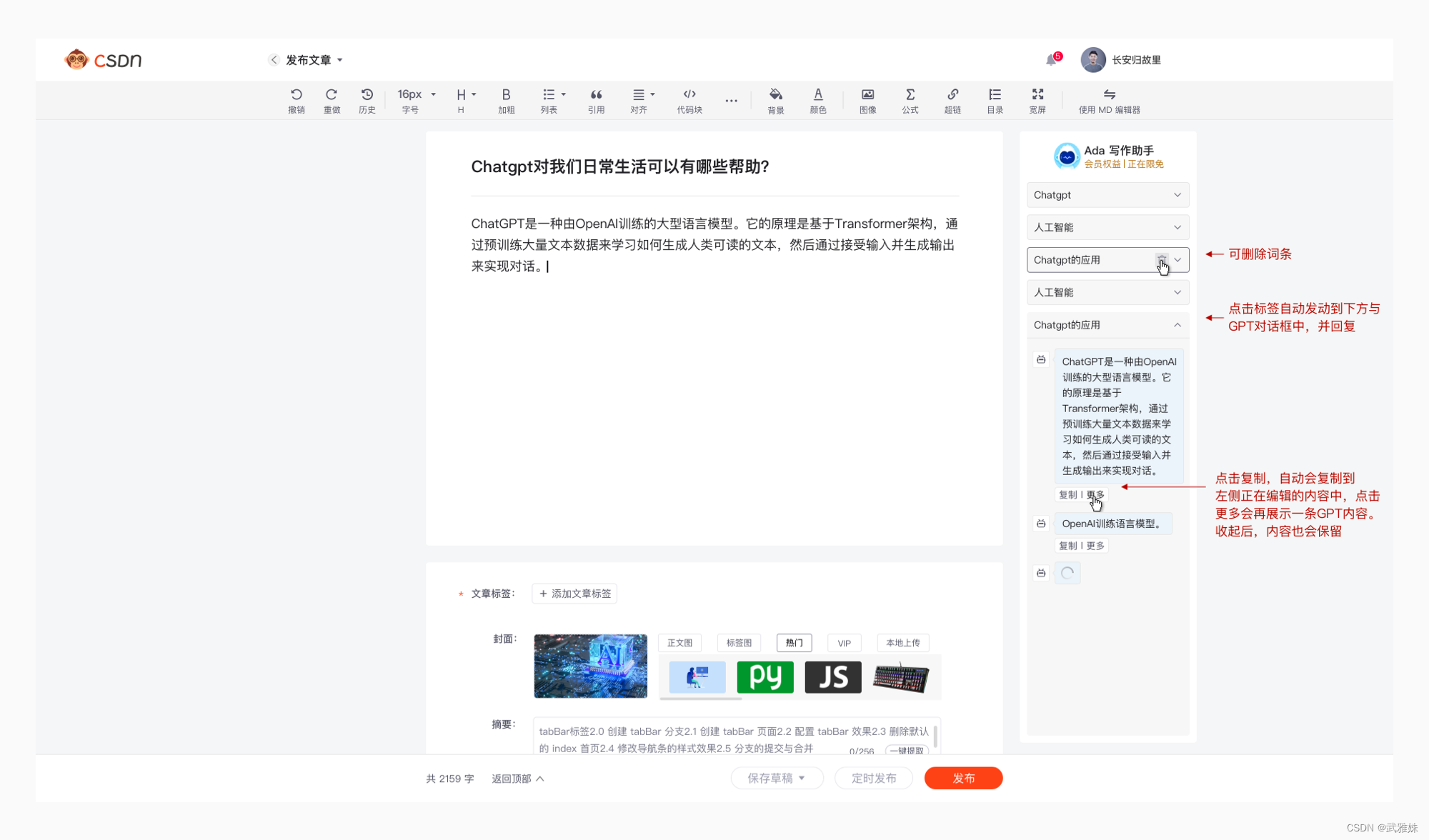Click 添加文章标签 button

(574, 594)
